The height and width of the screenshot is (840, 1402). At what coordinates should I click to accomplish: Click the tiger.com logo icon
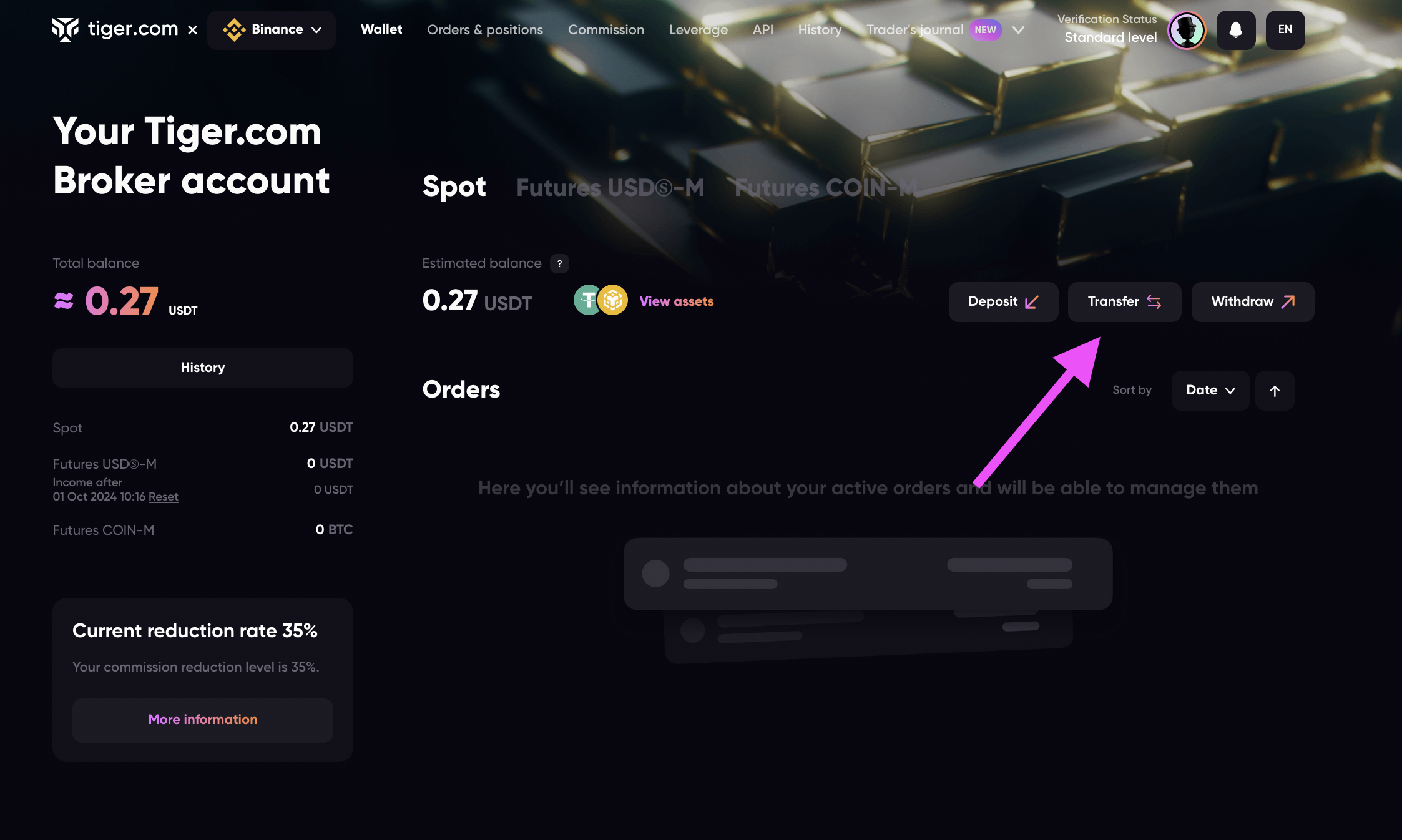pyautogui.click(x=66, y=29)
